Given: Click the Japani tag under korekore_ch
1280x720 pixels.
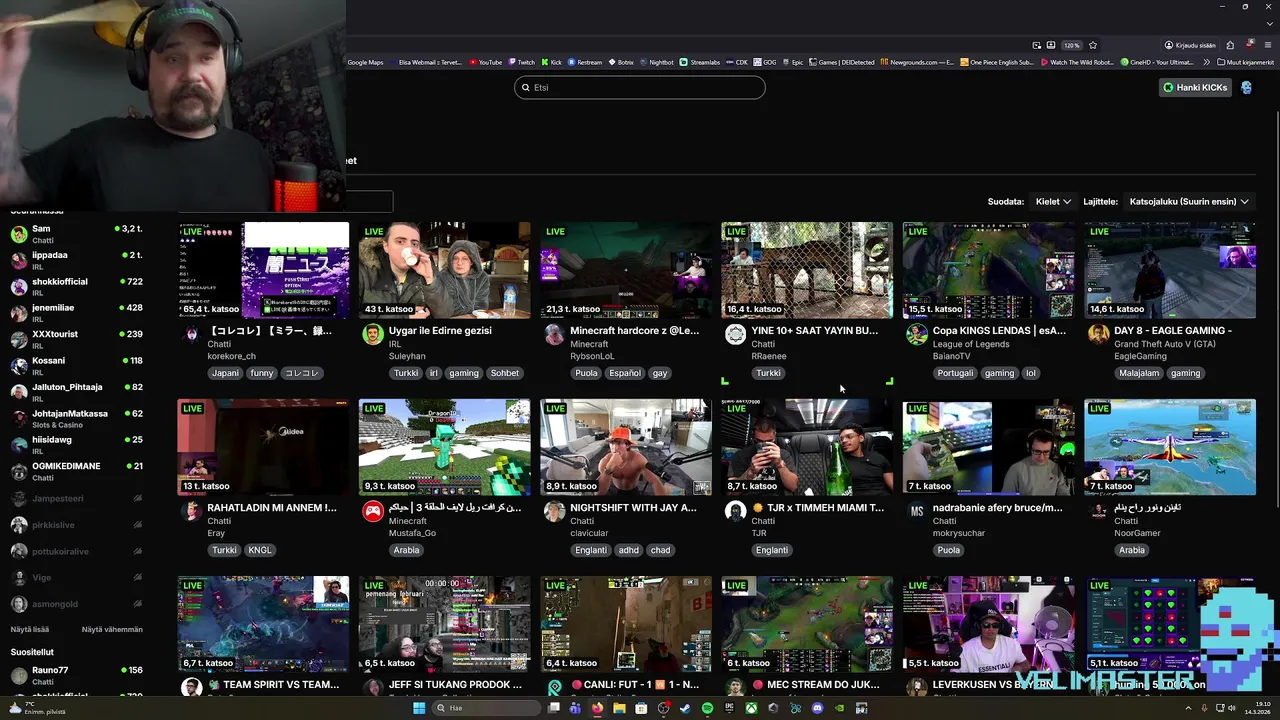Looking at the screenshot, I should pos(225,373).
